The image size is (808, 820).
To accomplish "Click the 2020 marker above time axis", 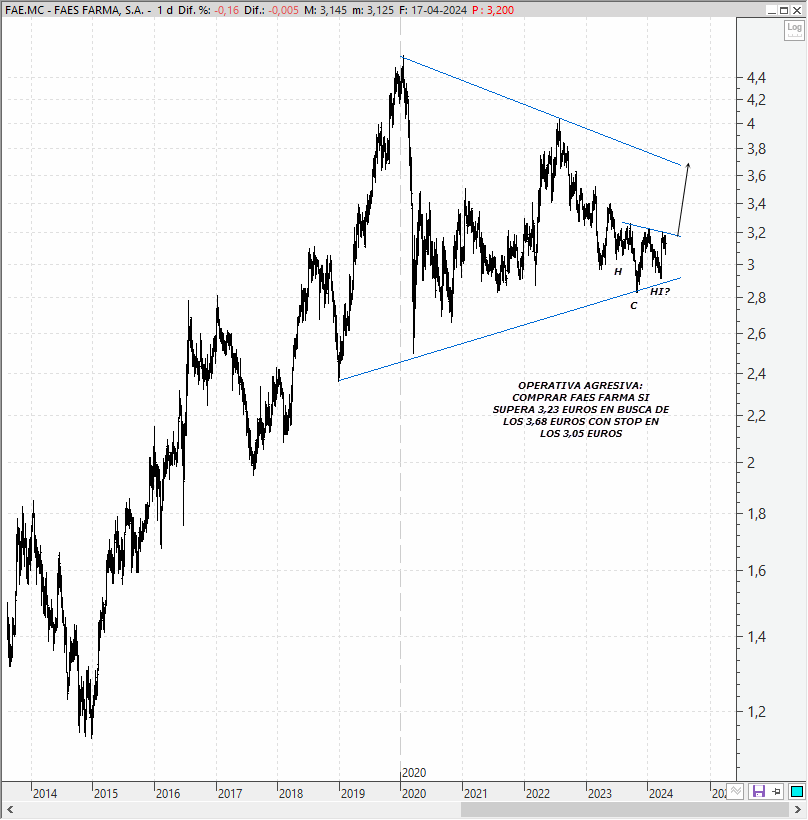I will pos(414,772).
